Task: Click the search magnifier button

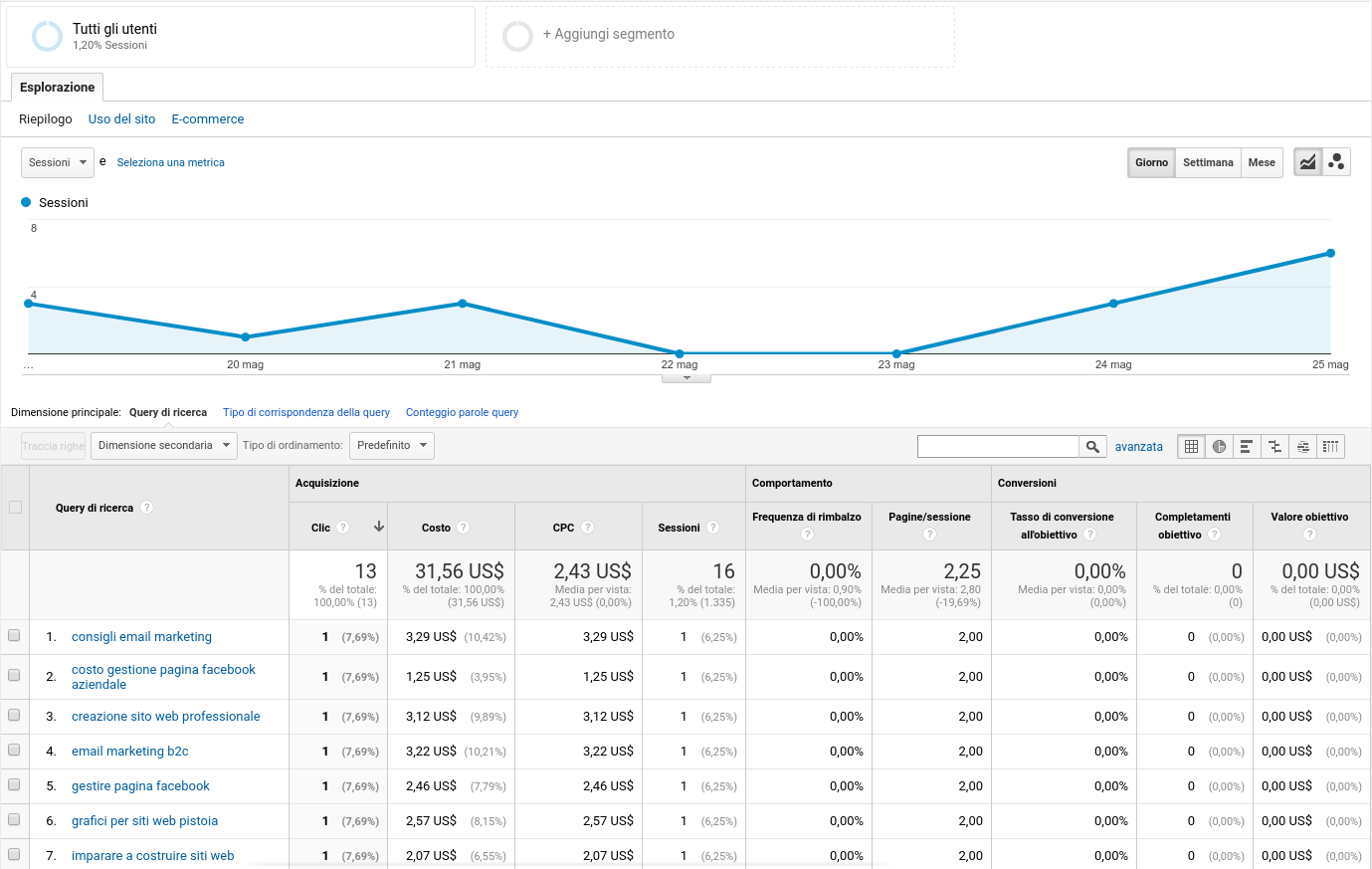Action: click(1092, 447)
